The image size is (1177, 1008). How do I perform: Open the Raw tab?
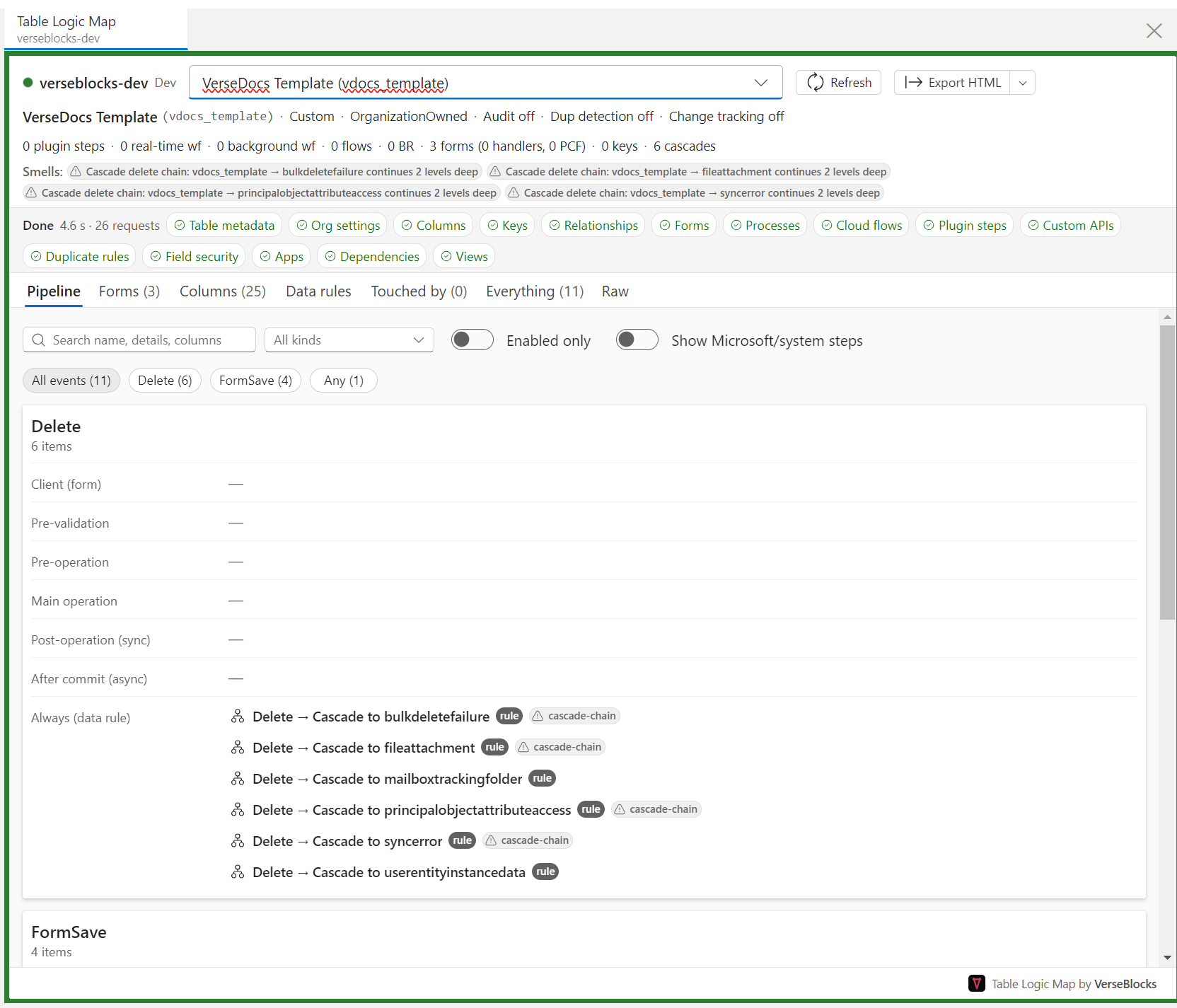click(x=615, y=291)
